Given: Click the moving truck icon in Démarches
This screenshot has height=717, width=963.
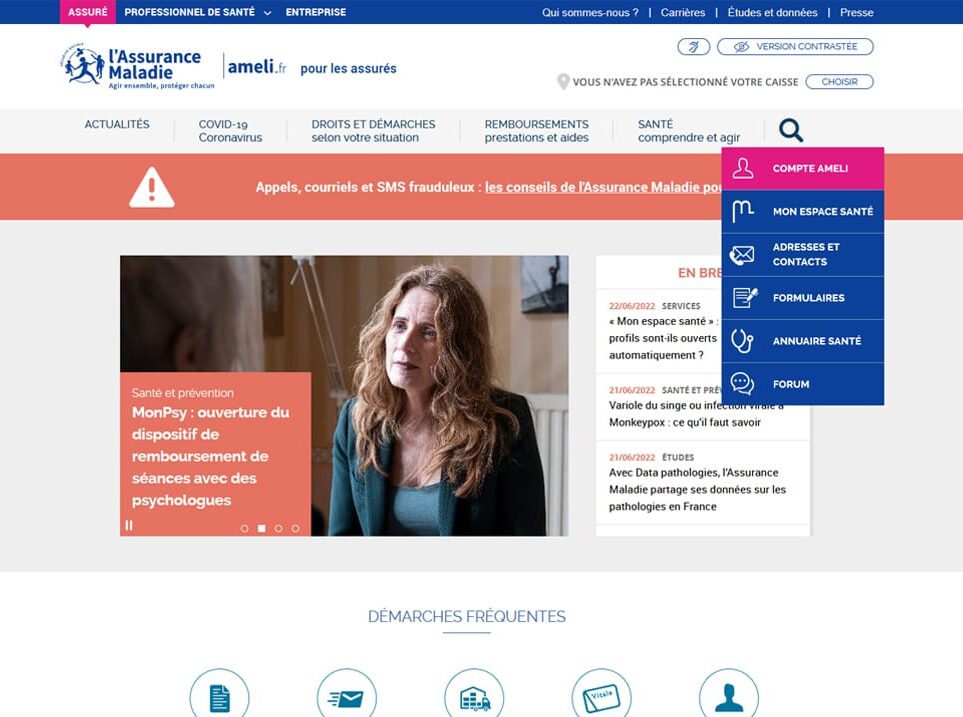Looking at the screenshot, I should tap(474, 698).
